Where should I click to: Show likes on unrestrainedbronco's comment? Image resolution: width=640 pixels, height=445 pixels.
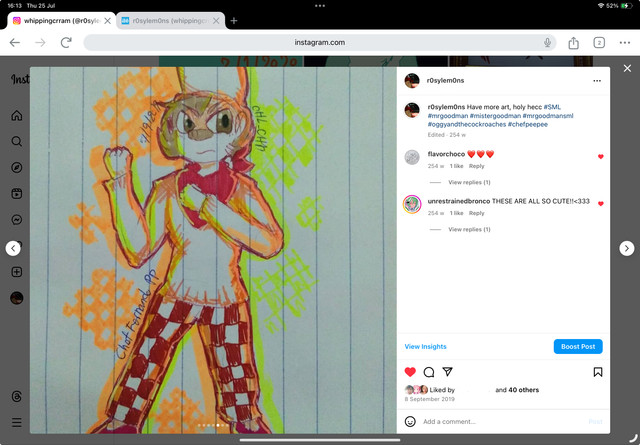tap(456, 213)
